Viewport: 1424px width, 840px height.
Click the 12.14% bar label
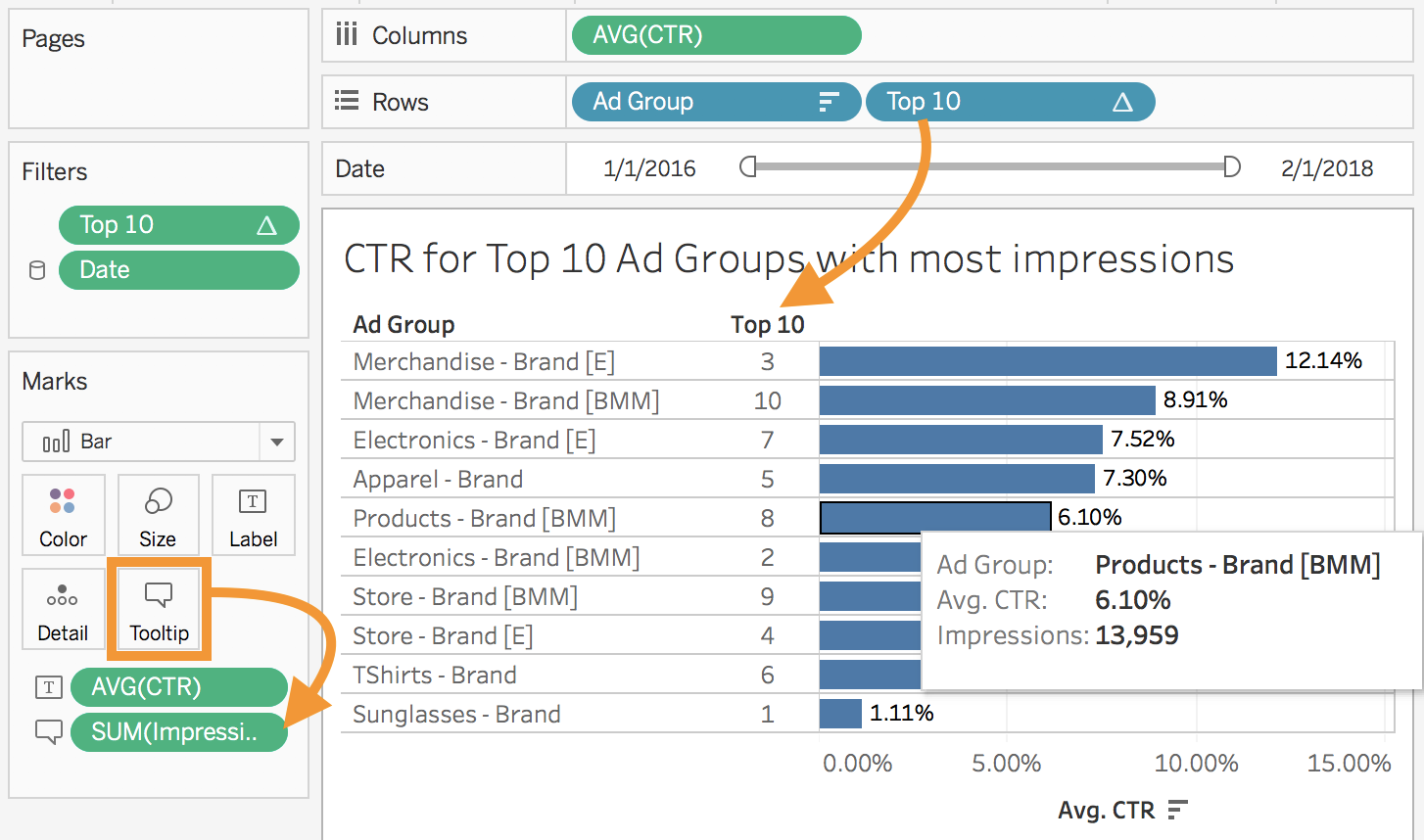[1323, 360]
